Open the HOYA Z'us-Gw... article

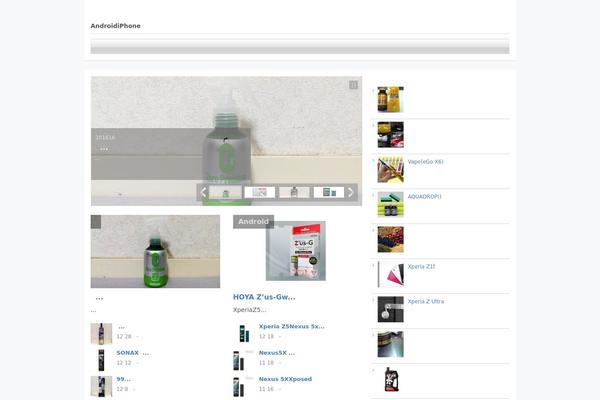264,297
